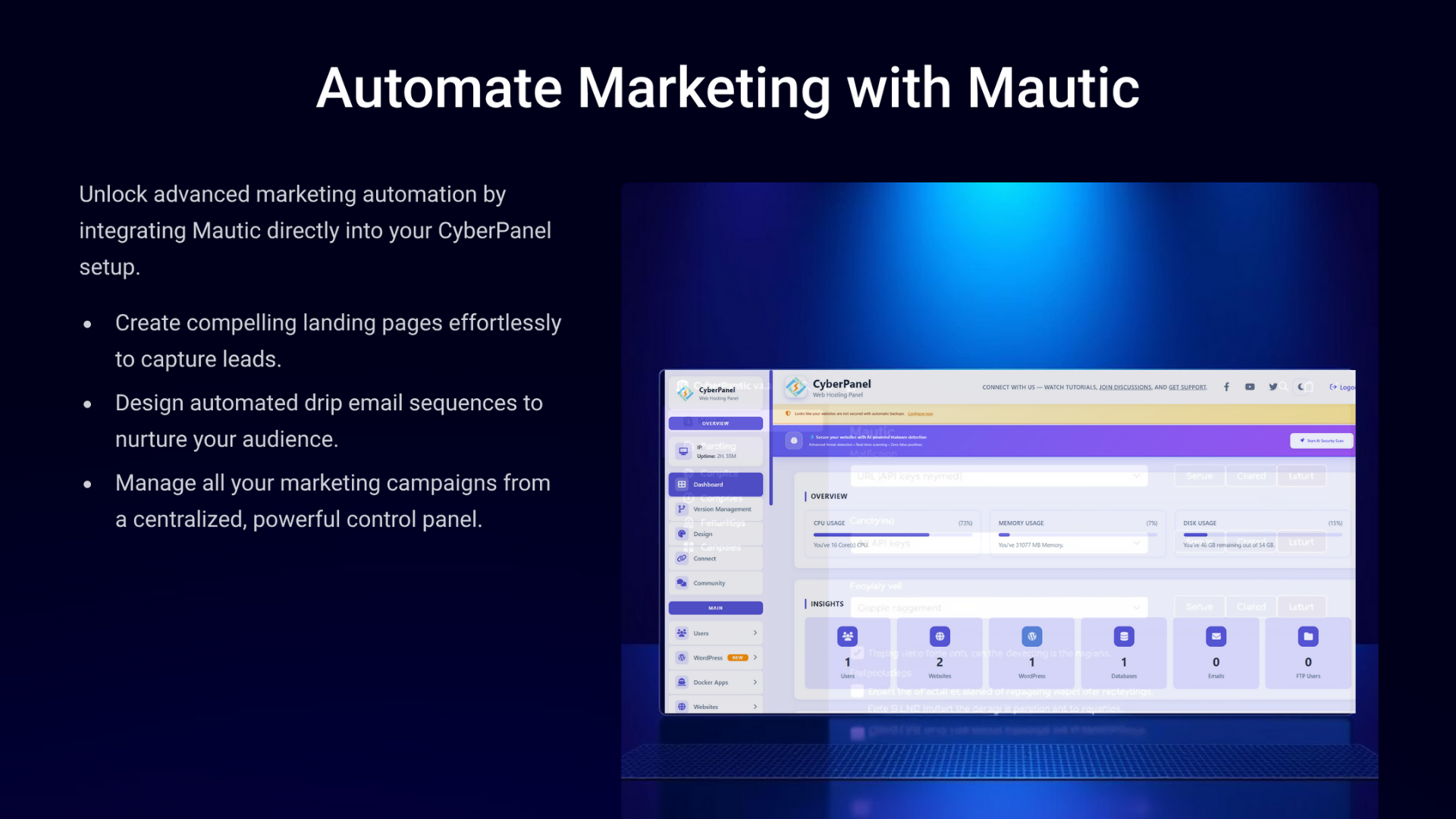This screenshot has width=1456, height=819.
Task: Click the CyberPanel logo in the header
Action: pos(795,388)
